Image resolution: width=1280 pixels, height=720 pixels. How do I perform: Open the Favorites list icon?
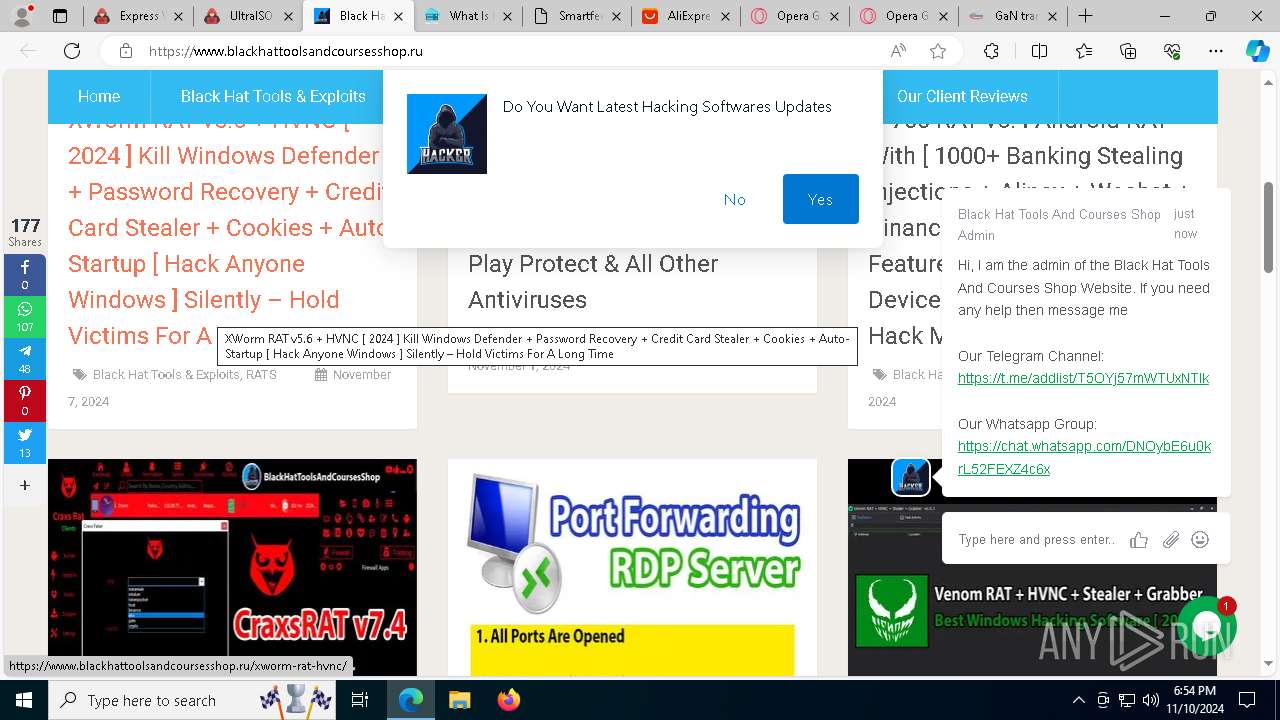click(1084, 51)
